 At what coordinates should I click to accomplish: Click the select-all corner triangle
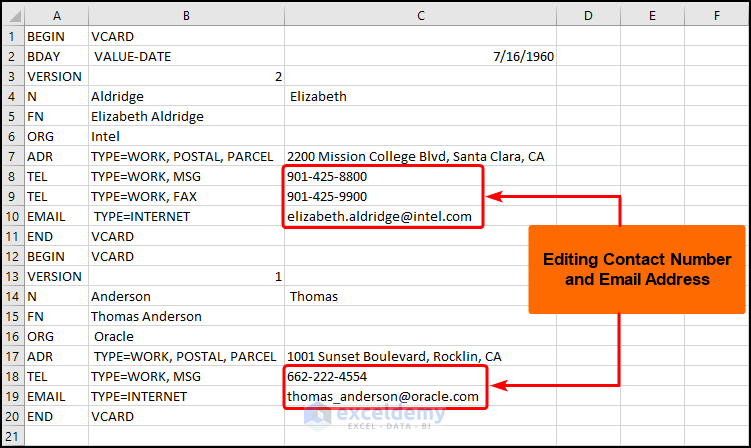tap(13, 16)
